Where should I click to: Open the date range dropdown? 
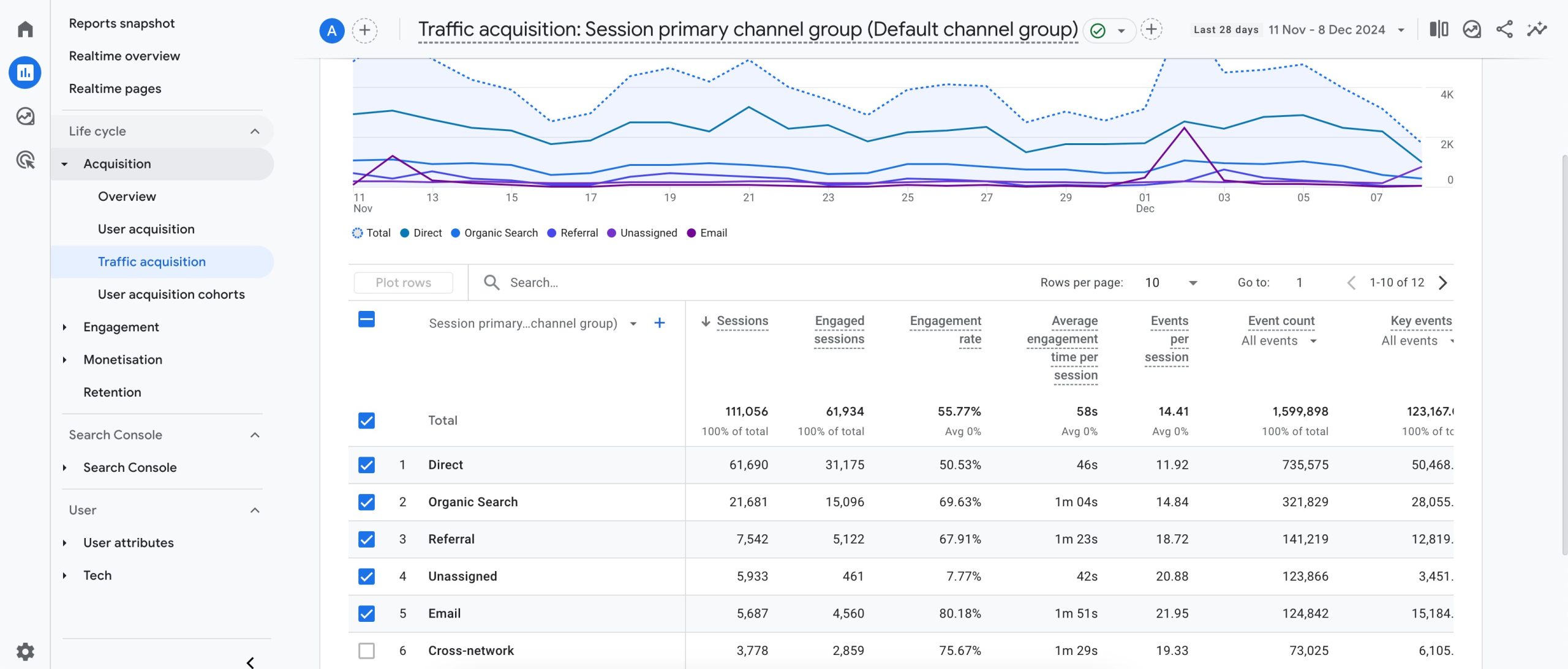coord(1400,30)
